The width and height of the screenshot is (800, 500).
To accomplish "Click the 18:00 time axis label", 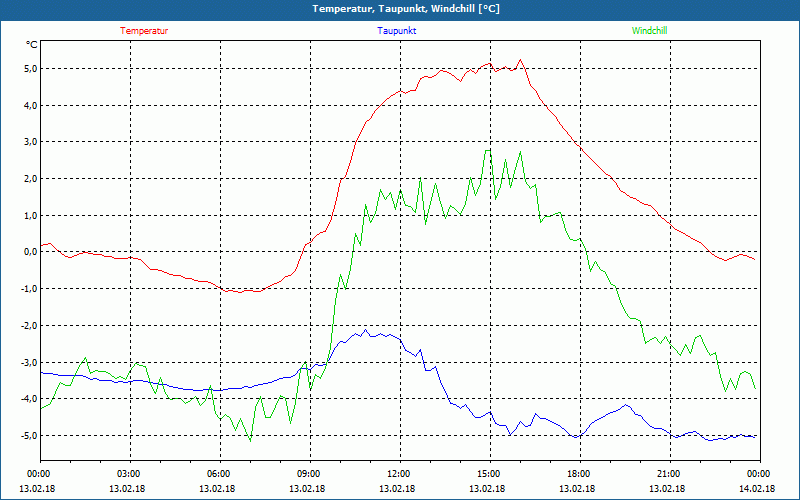I will [x=578, y=474].
